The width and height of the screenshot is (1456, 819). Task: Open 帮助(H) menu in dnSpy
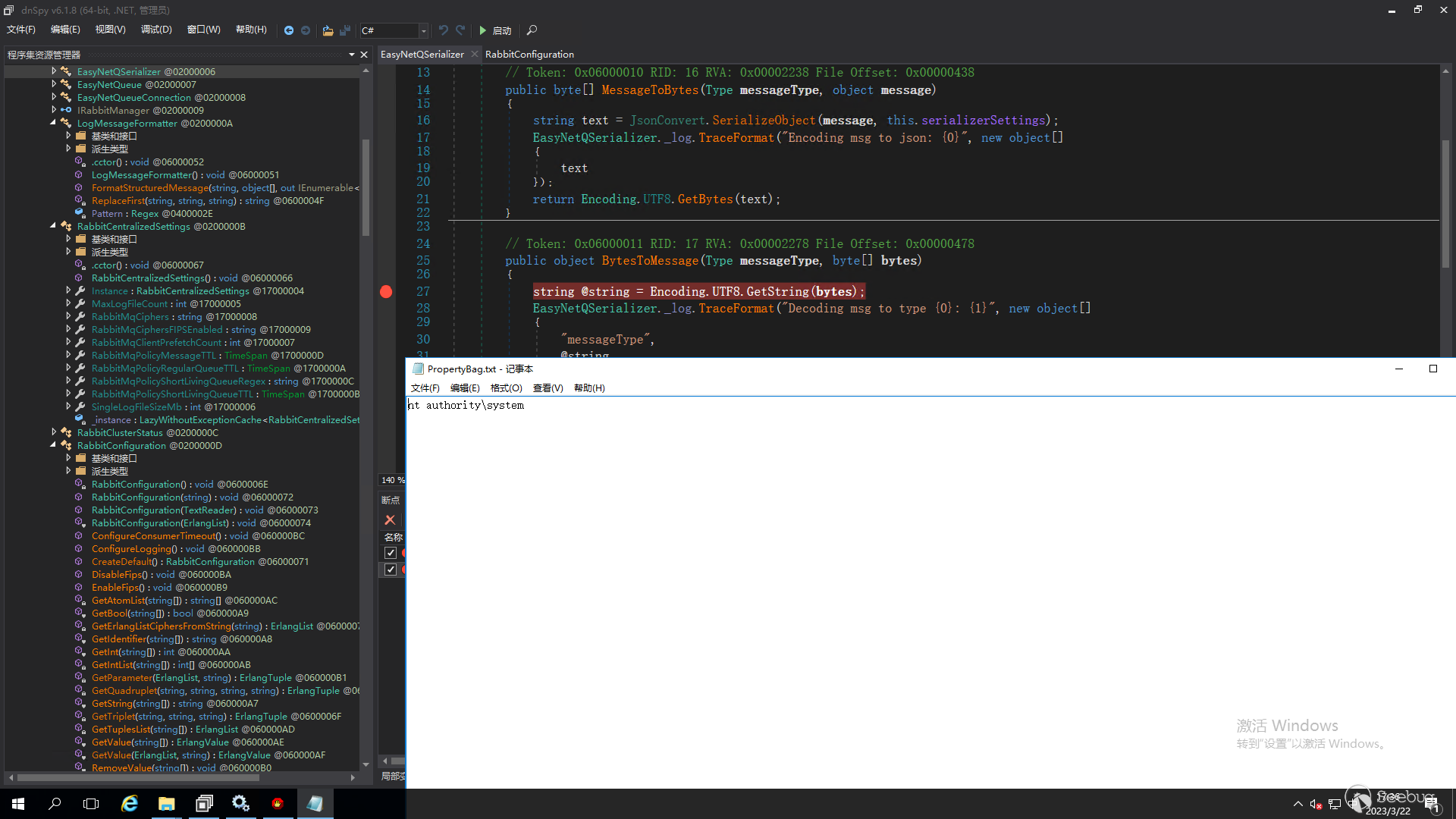tap(251, 30)
